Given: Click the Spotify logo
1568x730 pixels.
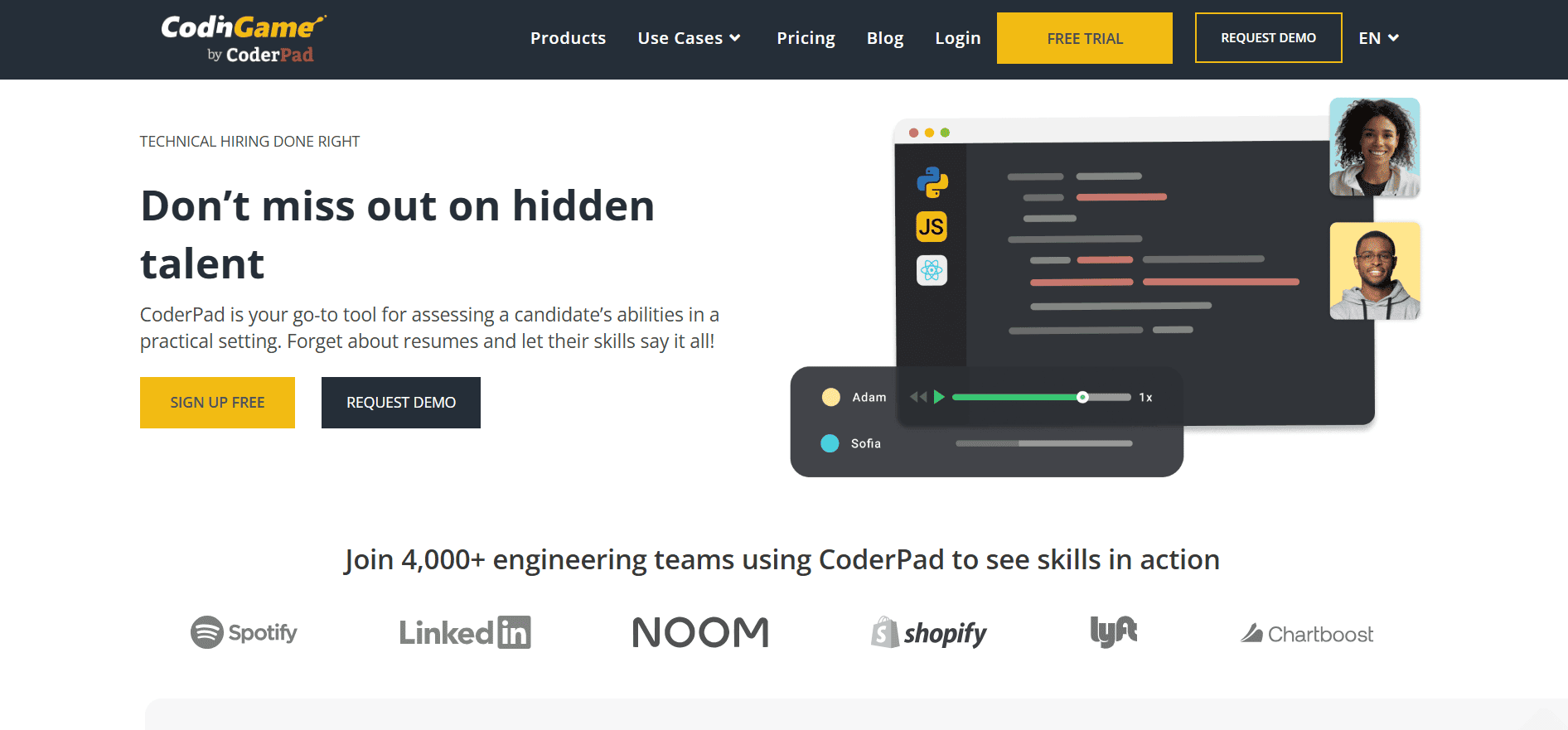Looking at the screenshot, I should [244, 632].
